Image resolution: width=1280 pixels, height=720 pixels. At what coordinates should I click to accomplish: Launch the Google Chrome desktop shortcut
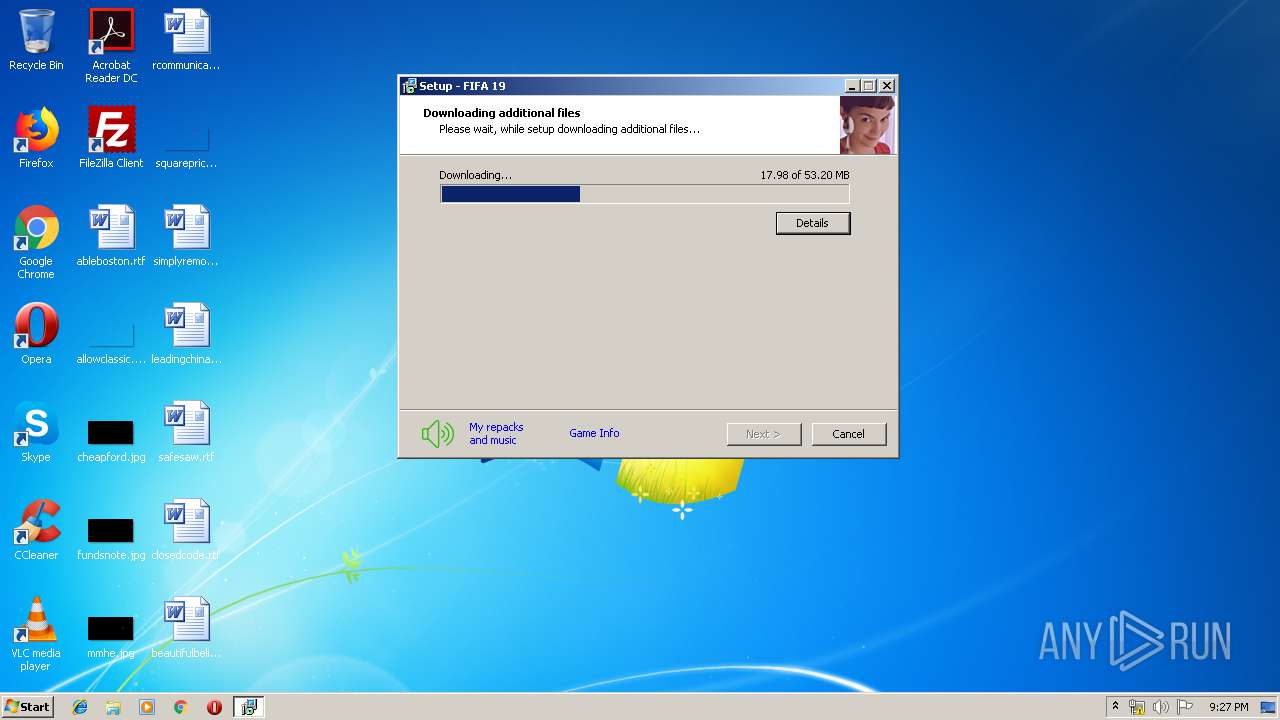coord(36,242)
